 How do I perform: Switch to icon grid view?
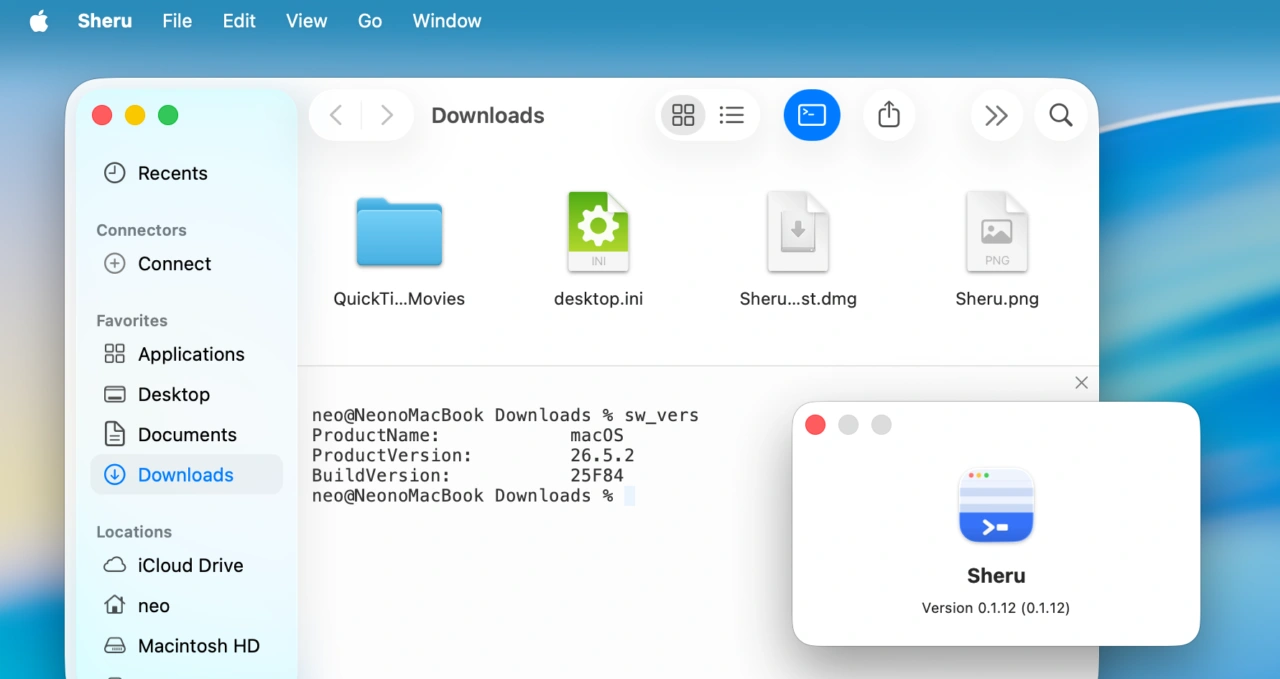click(x=683, y=115)
